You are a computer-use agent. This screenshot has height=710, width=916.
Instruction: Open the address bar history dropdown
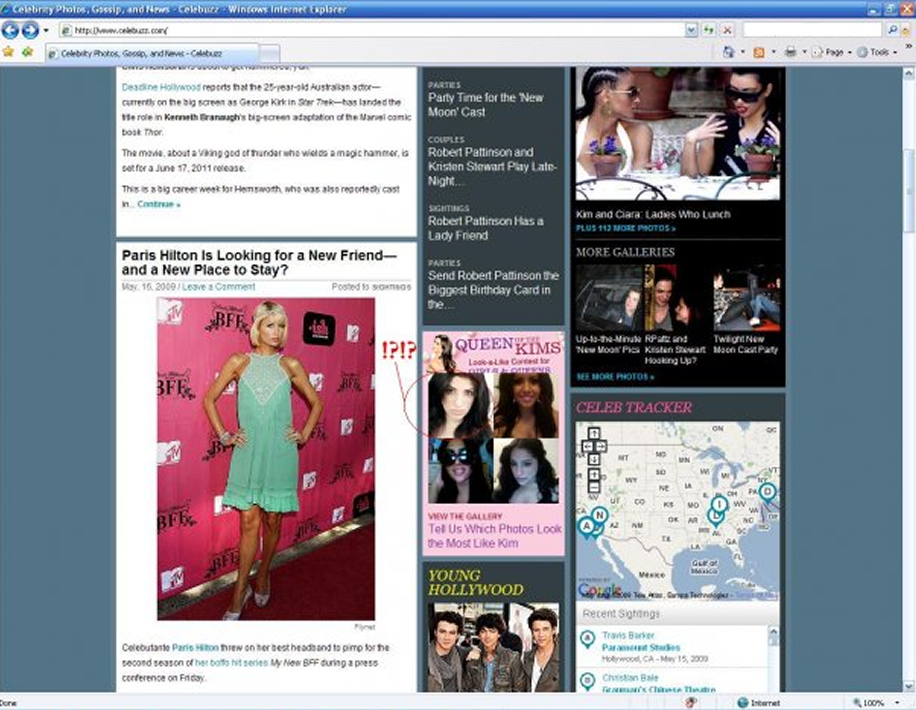tap(691, 30)
